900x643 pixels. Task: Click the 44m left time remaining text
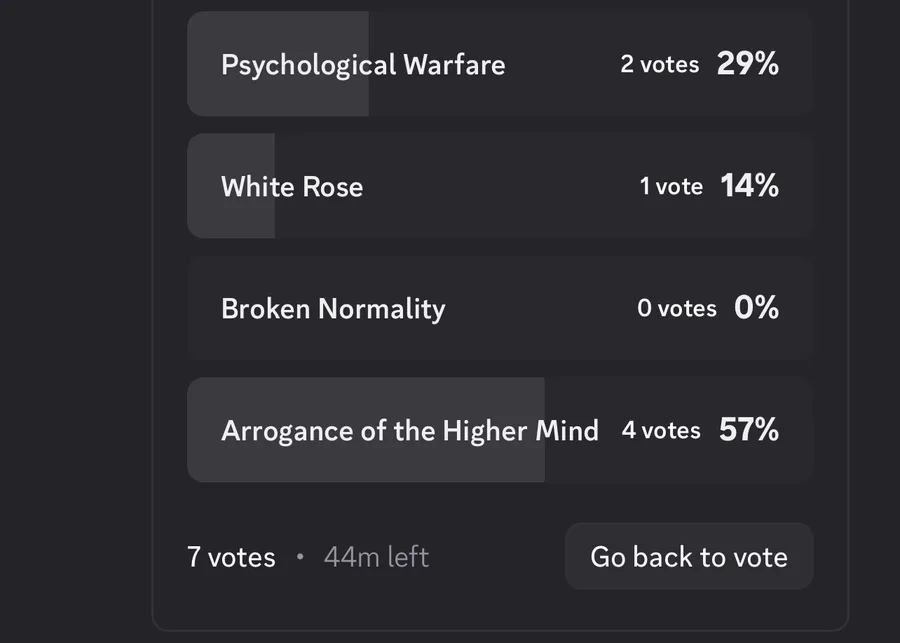coord(376,557)
